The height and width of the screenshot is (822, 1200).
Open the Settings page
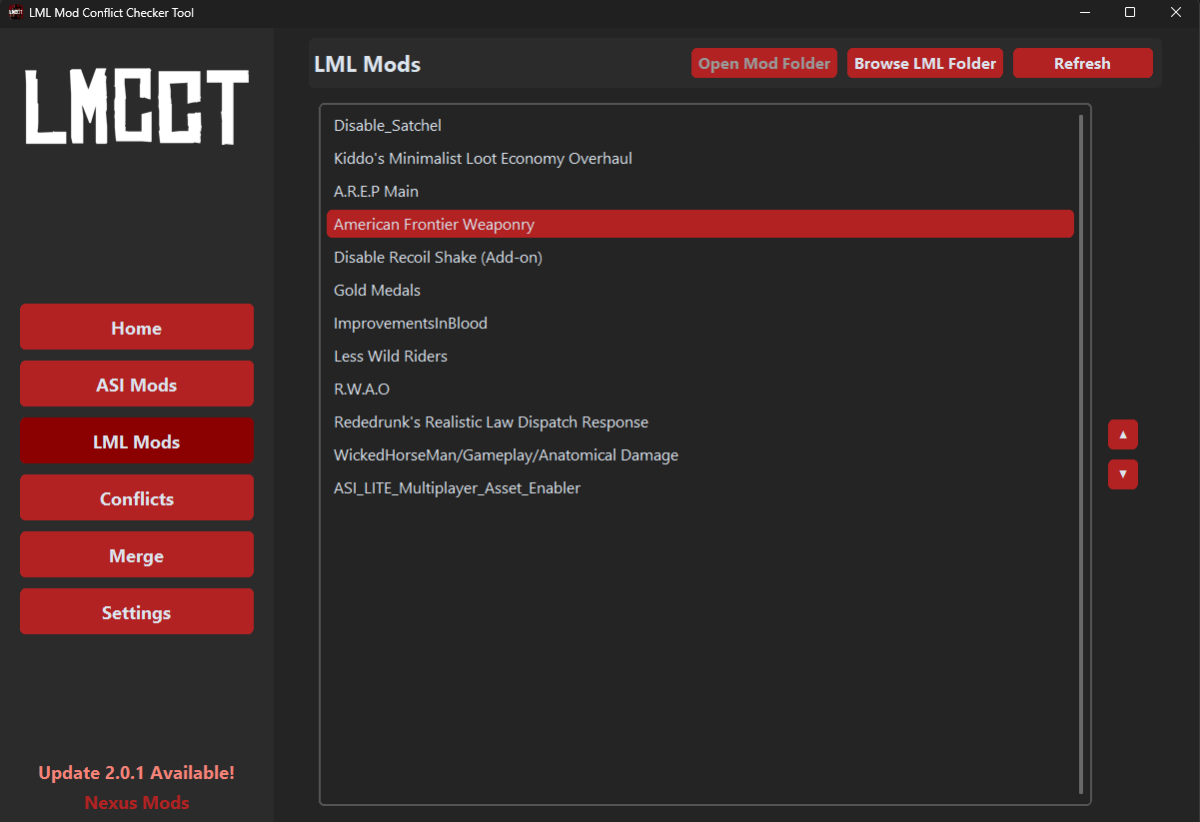136,613
